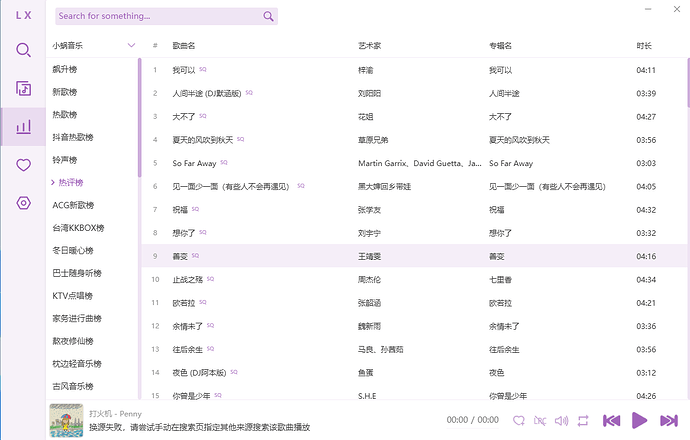Click the volume speaker icon
Screen dimensions: 690x440
tap(561, 420)
